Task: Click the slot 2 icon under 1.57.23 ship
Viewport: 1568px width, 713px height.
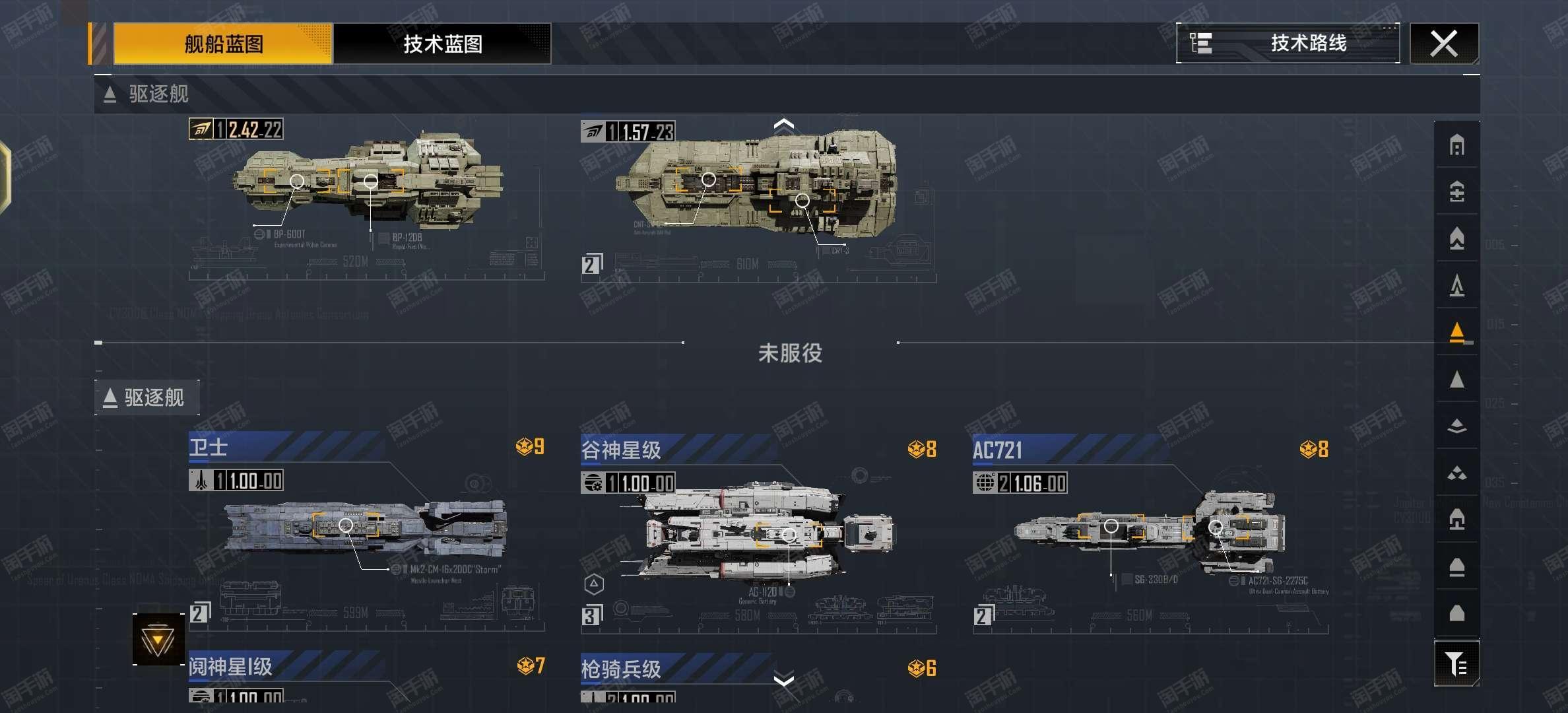Action: coord(592,265)
